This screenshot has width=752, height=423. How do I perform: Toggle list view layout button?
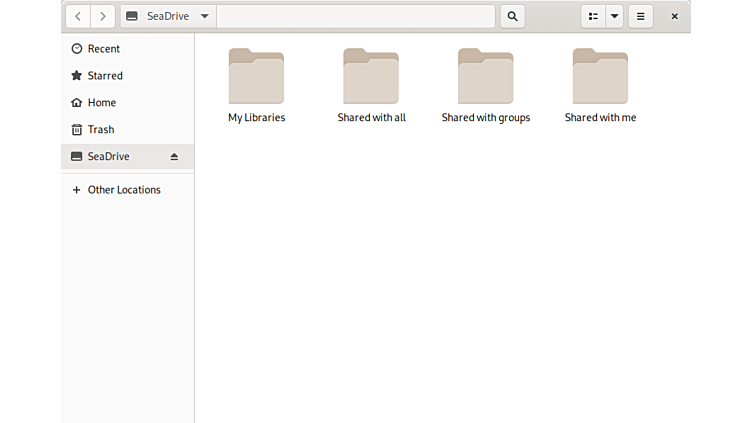pos(593,16)
